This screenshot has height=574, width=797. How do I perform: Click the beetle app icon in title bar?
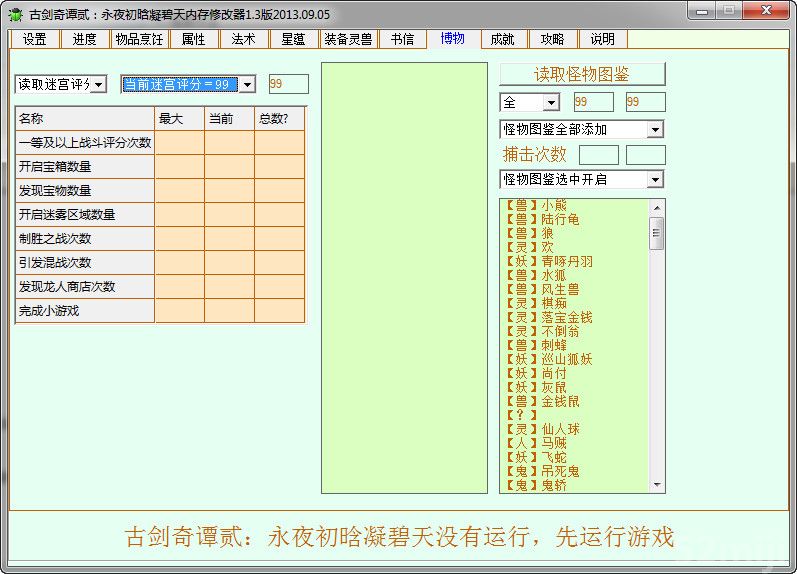coord(15,14)
